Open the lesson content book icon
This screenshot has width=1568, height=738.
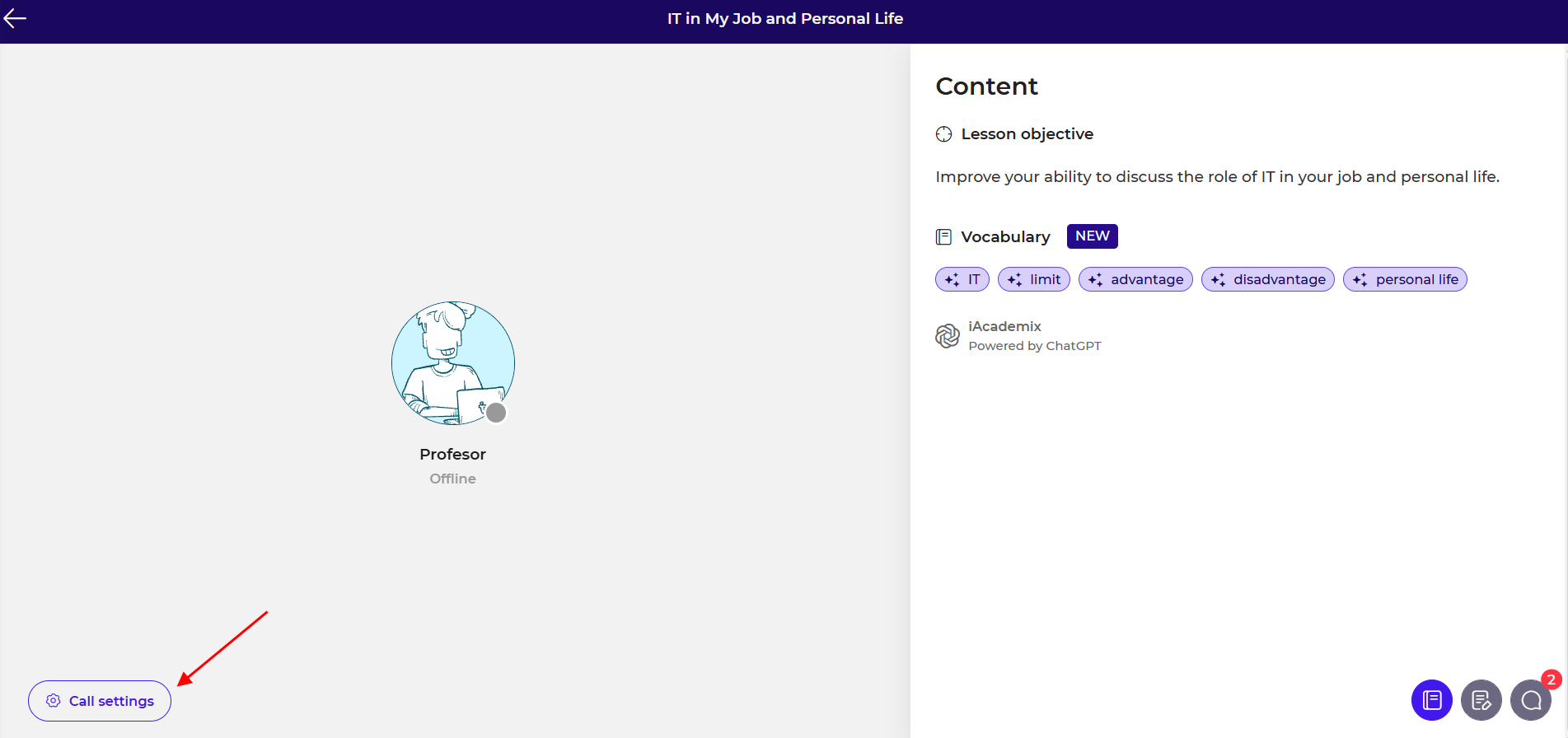pyautogui.click(x=1431, y=700)
